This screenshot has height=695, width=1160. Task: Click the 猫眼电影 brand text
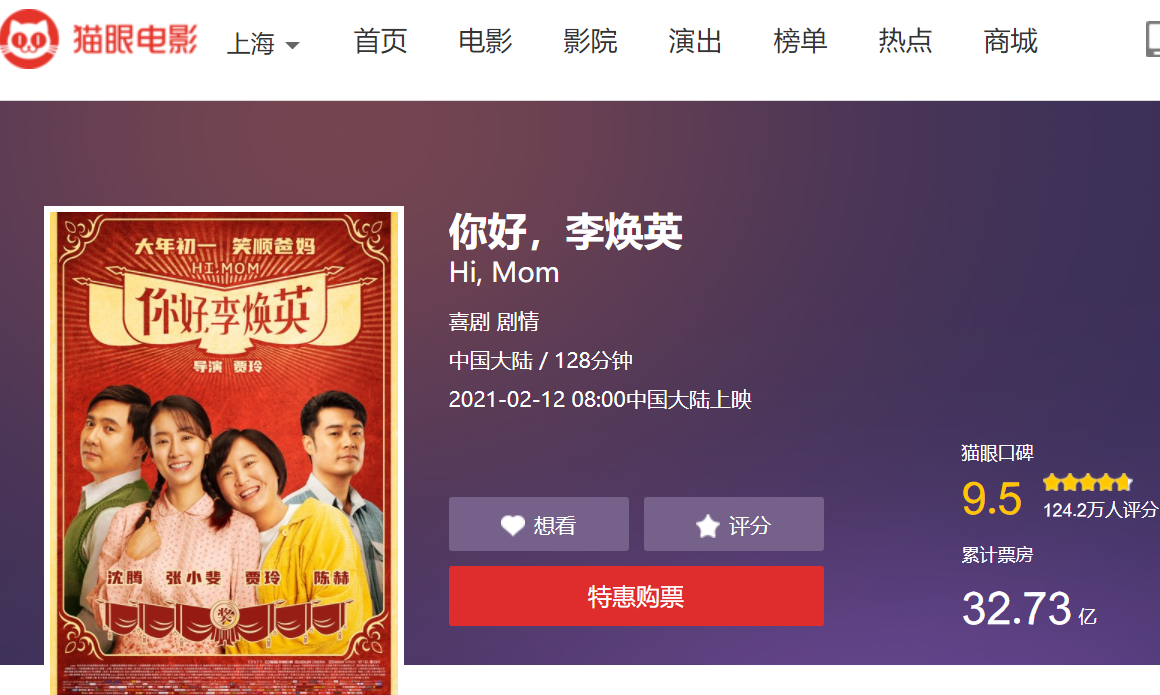[x=135, y=39]
